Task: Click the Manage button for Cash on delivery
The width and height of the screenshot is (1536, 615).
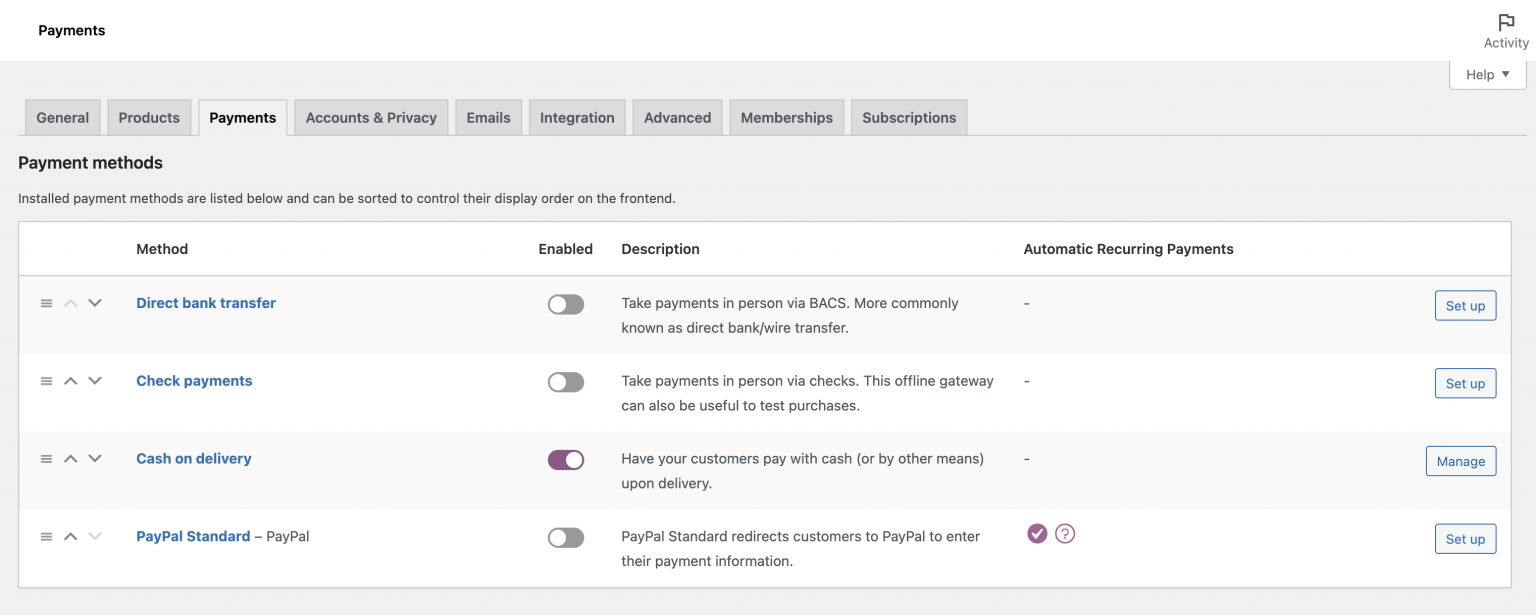Action: point(1461,461)
